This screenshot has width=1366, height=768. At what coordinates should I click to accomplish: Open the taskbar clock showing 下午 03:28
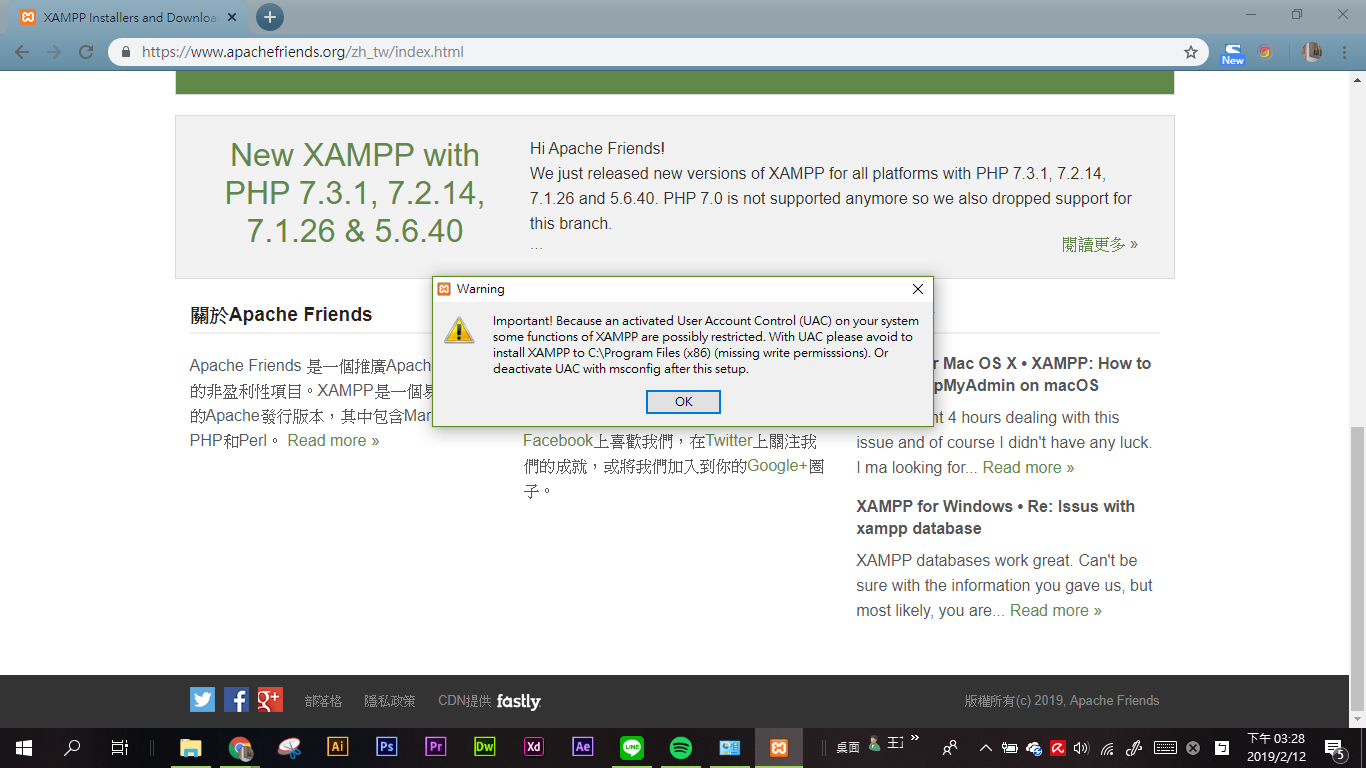tap(1276, 747)
